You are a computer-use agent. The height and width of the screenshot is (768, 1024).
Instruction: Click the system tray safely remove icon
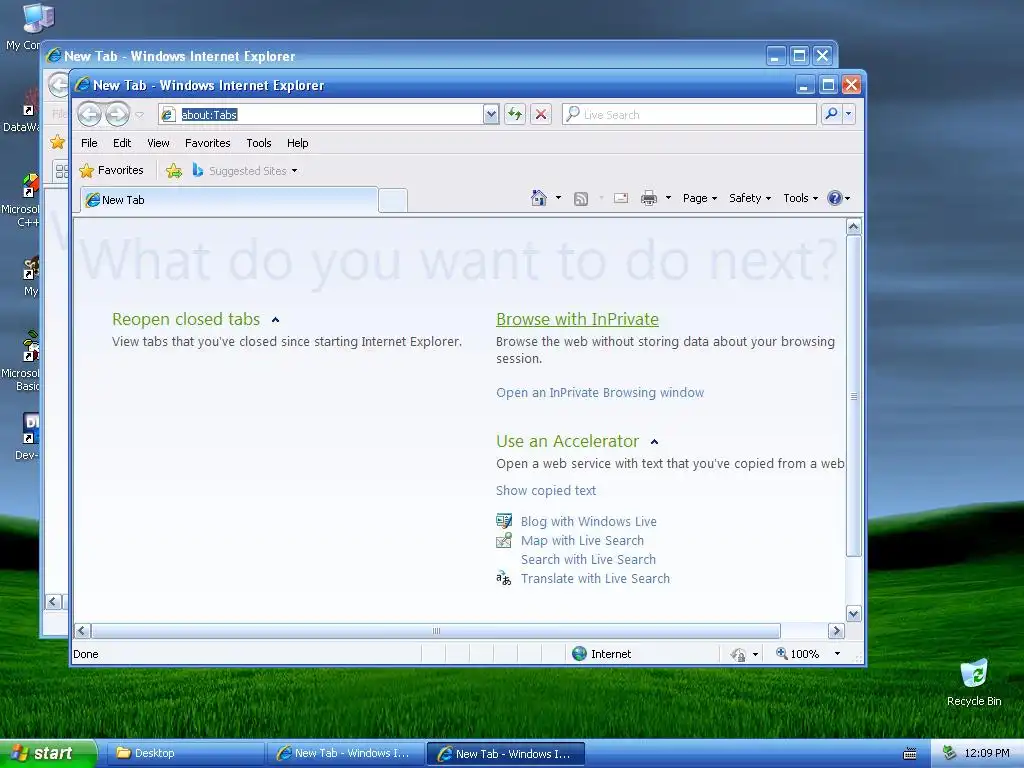950,753
